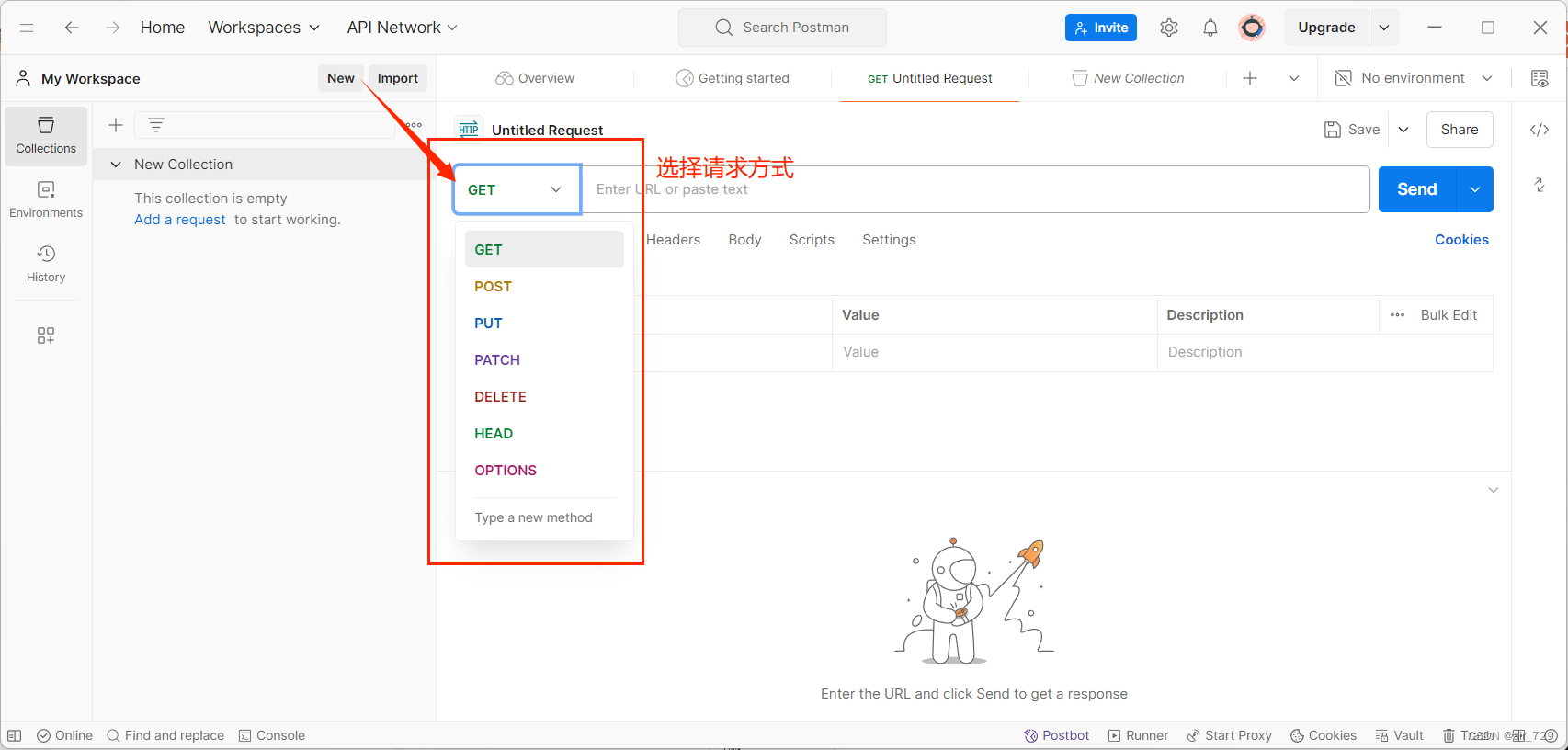
Task: Open the code snippet icon
Action: (x=1540, y=130)
